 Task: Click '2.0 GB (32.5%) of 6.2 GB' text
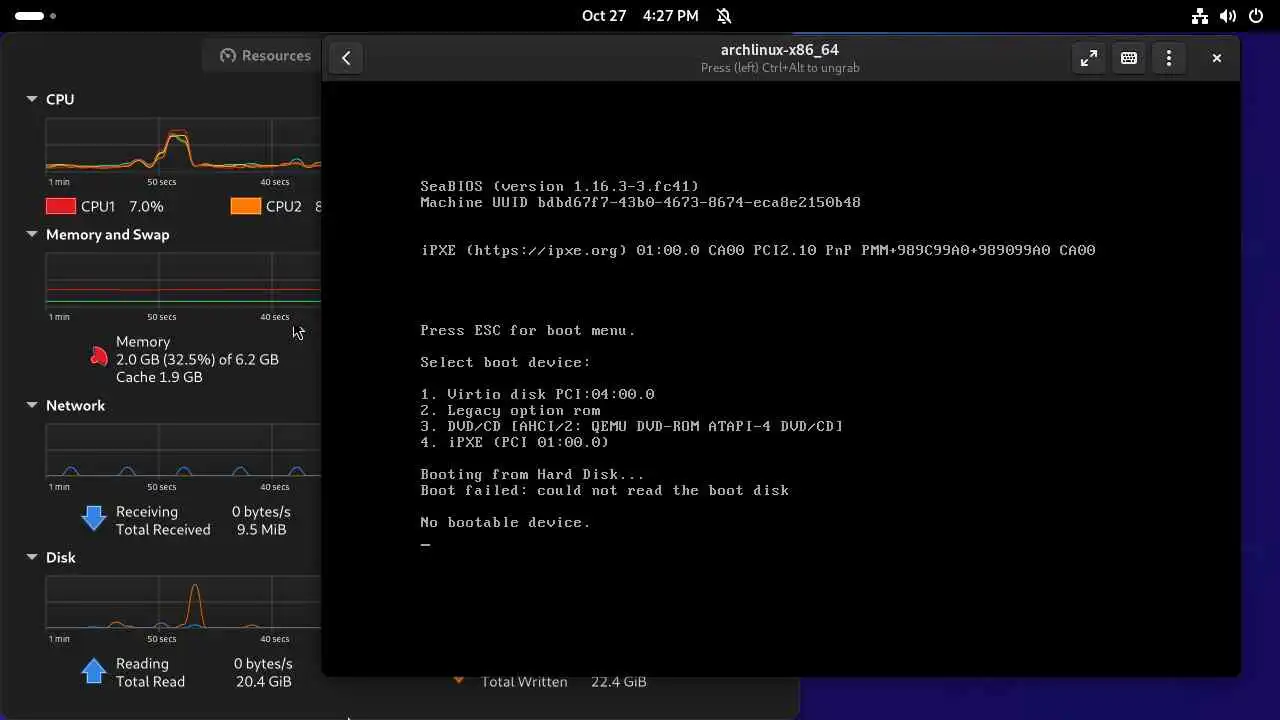[197, 359]
